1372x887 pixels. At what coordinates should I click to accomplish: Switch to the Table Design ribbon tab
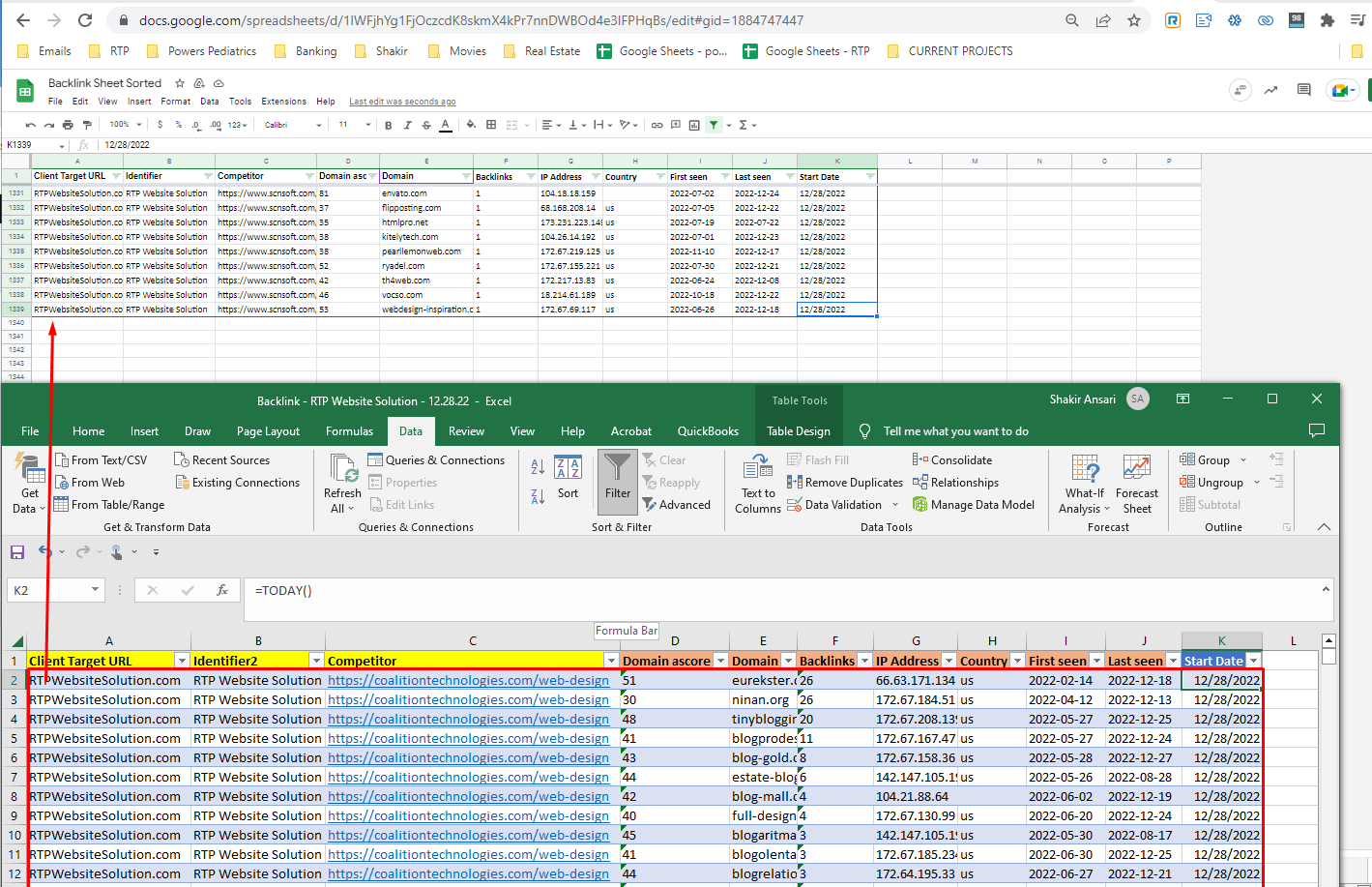point(799,431)
